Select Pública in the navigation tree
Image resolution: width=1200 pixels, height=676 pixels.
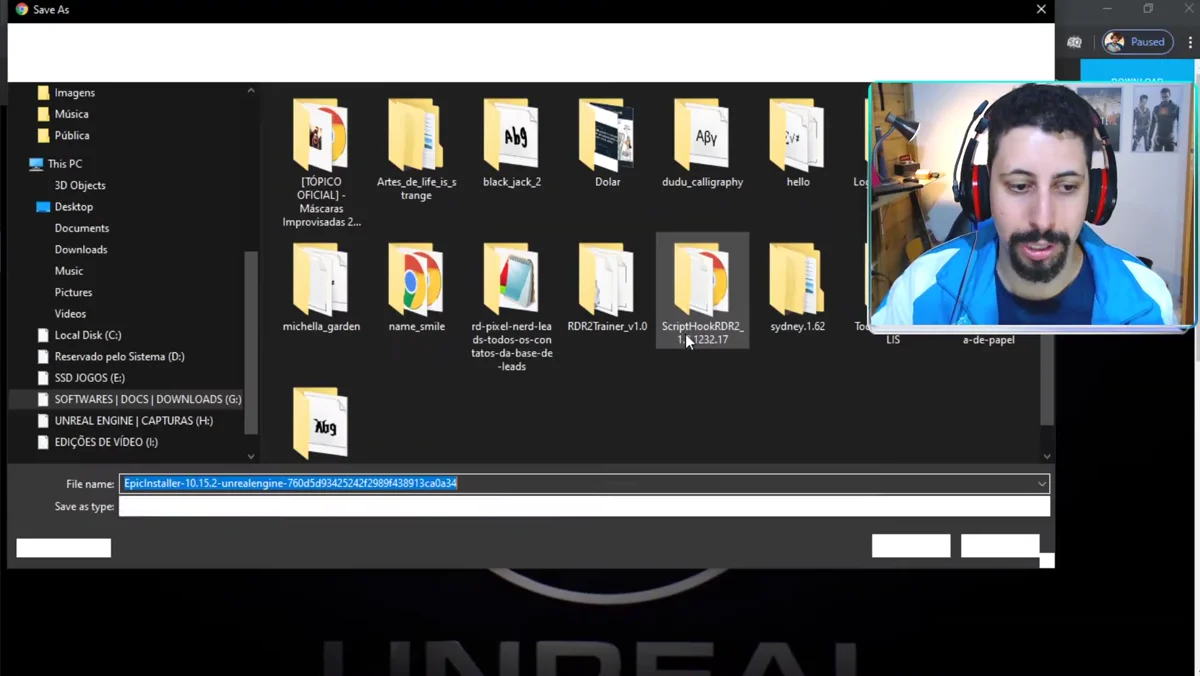pos(72,135)
